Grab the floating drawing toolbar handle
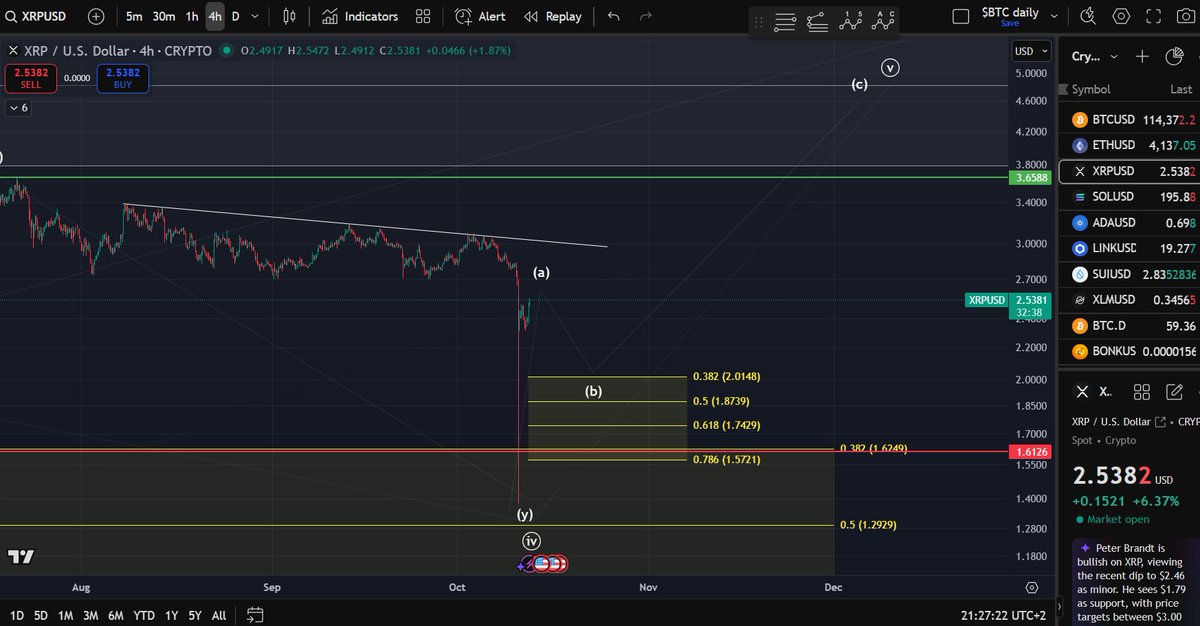1200x626 pixels. (x=758, y=21)
